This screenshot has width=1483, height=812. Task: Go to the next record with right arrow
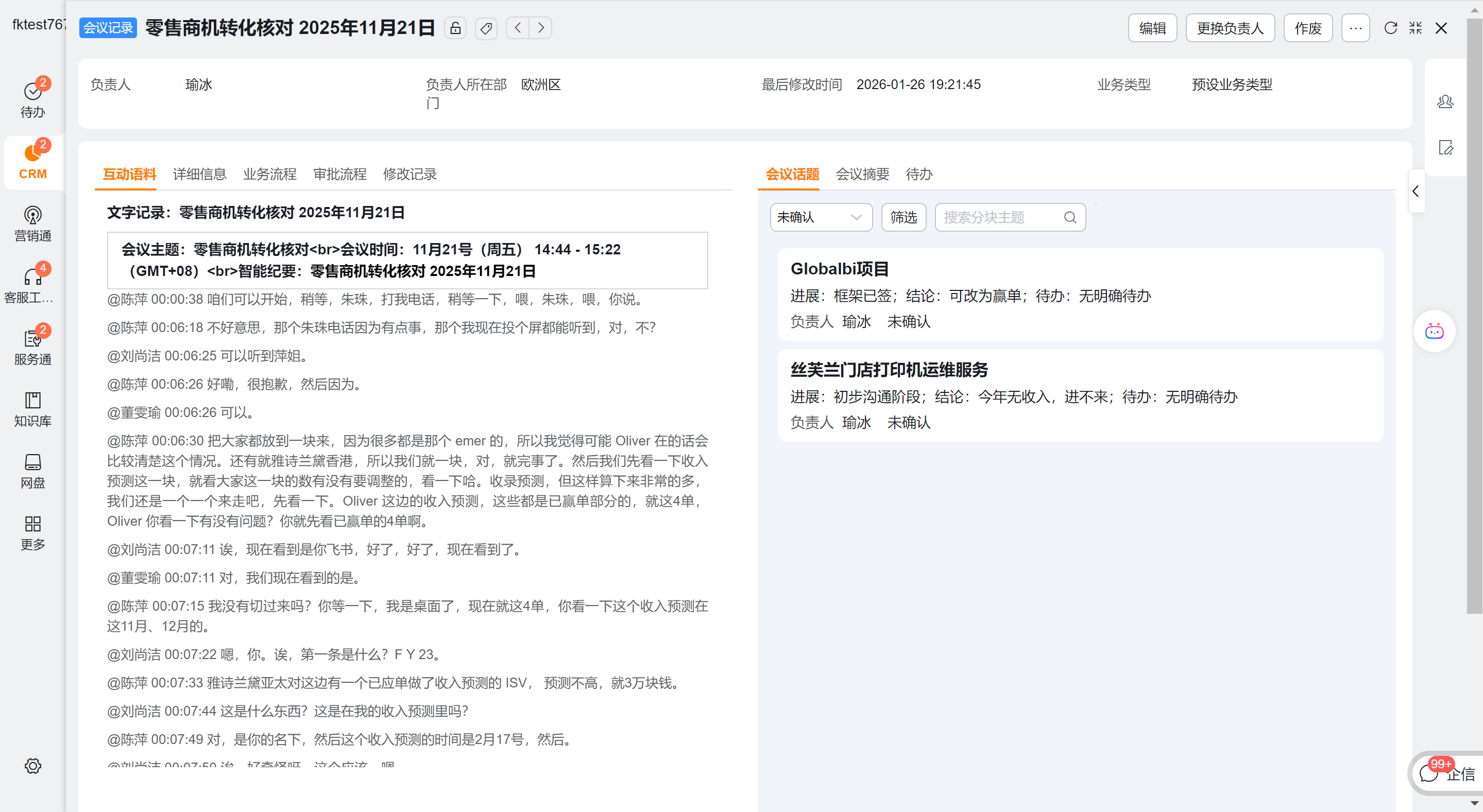click(540, 28)
